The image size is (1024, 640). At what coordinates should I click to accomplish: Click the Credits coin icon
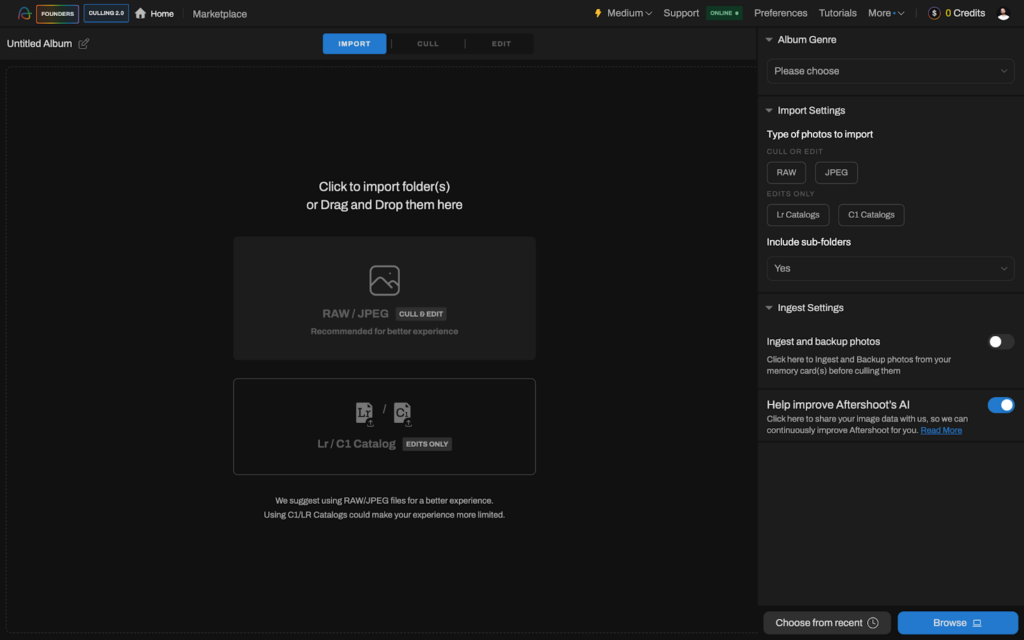pos(934,13)
